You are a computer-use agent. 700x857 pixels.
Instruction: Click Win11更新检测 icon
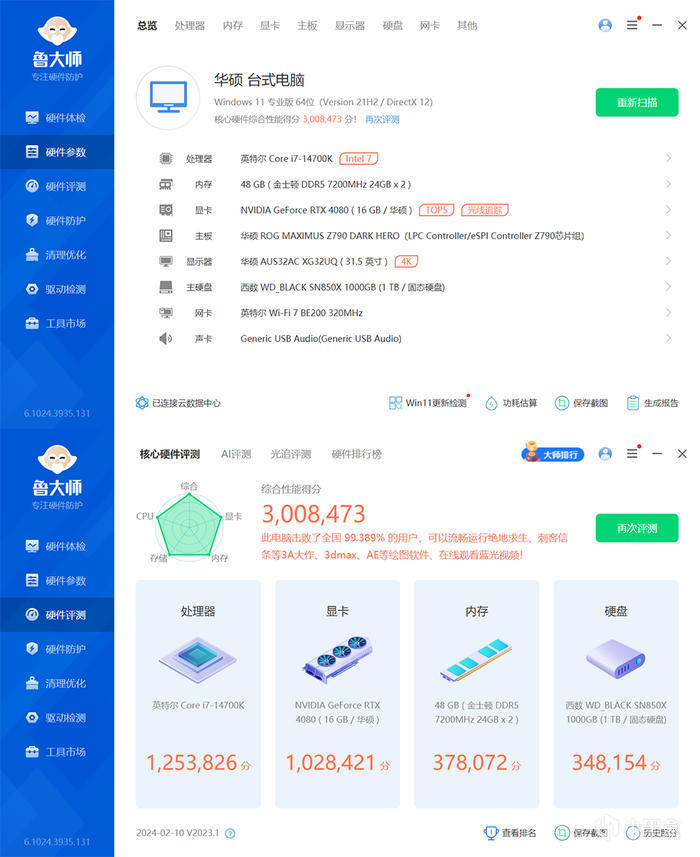pyautogui.click(x=395, y=403)
